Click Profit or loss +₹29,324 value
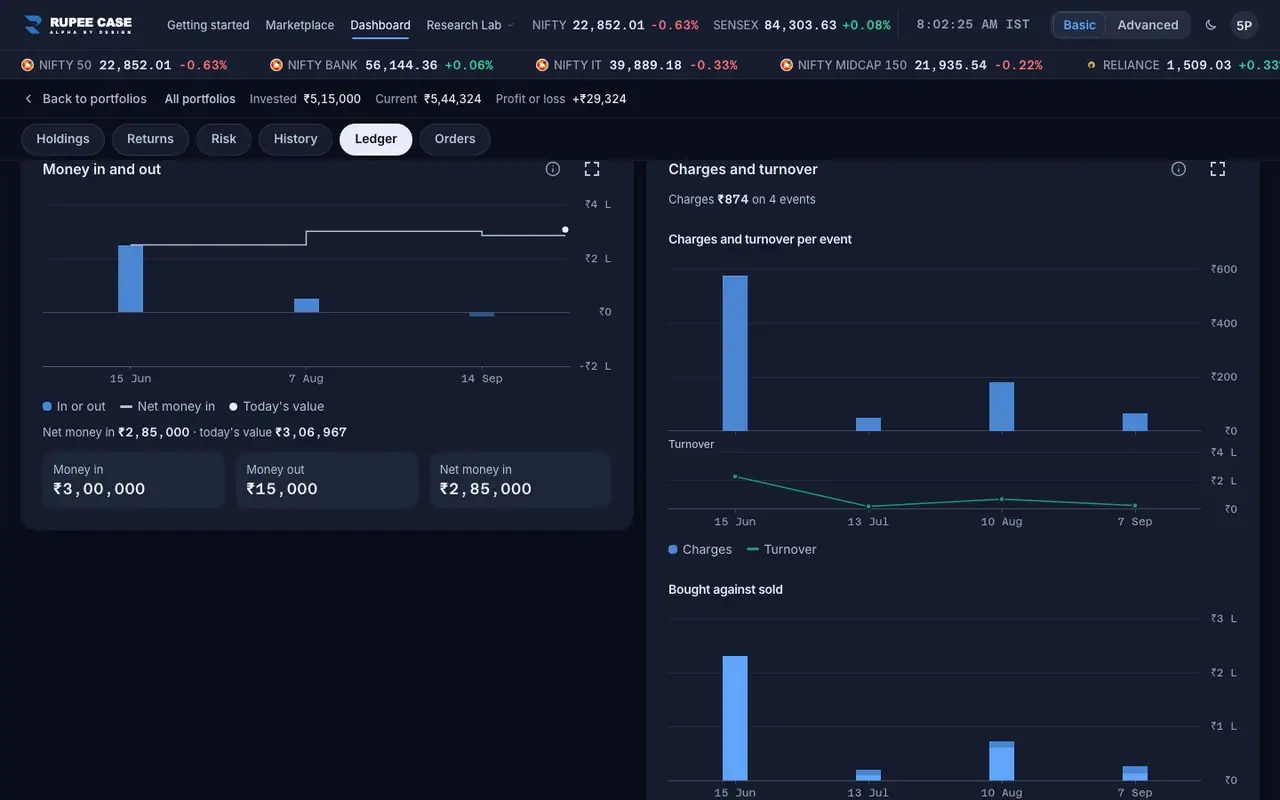The image size is (1280, 800). [599, 99]
